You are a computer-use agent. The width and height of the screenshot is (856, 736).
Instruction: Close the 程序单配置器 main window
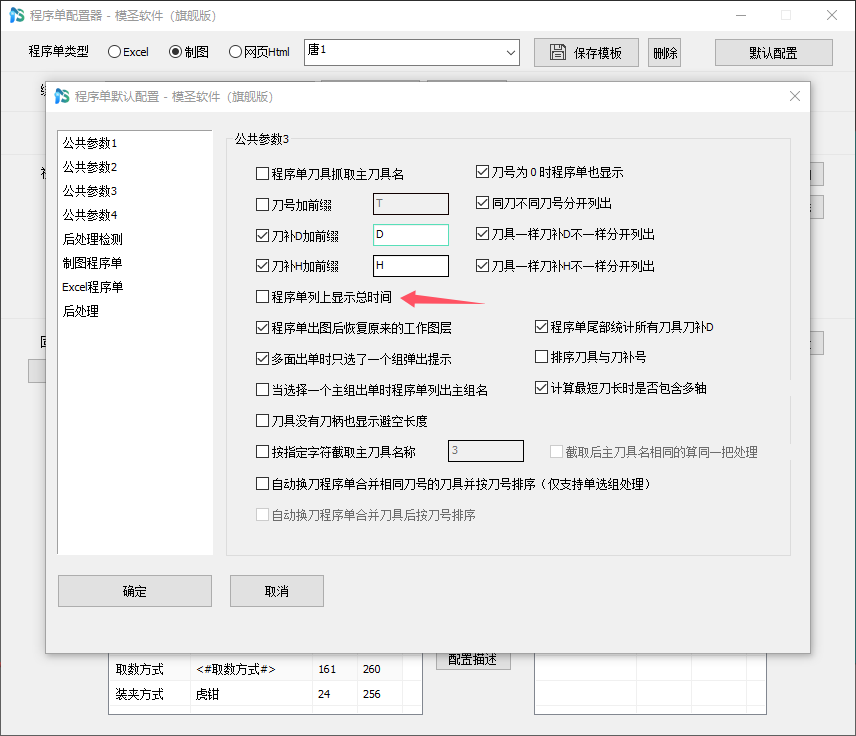click(x=831, y=15)
